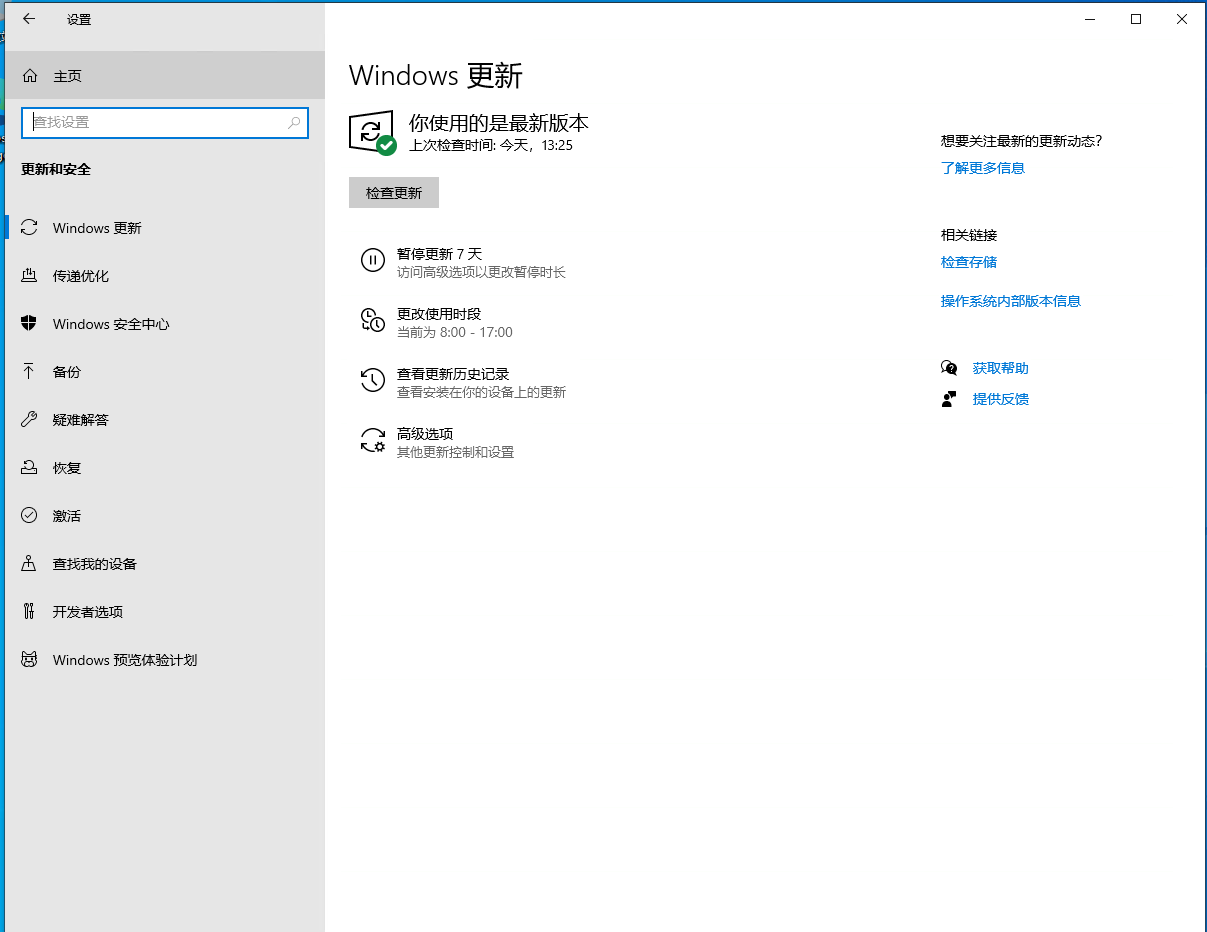Screen dimensions: 1207x932
Task: Click the 其他更新控制和设置 description
Action: 455,452
